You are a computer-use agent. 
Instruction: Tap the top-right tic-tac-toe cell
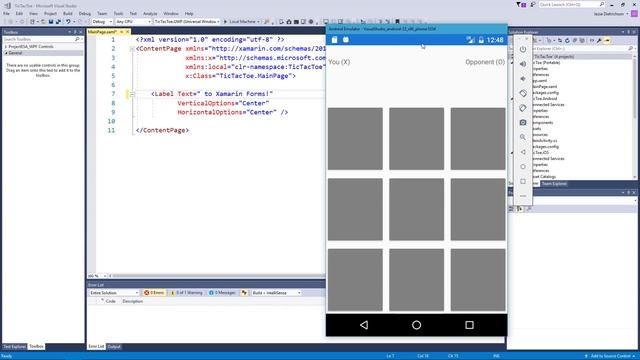click(x=478, y=139)
